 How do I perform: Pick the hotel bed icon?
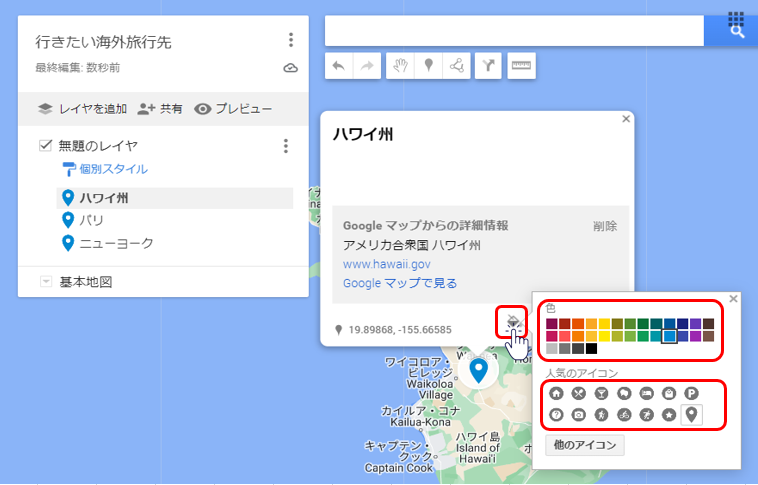(x=646, y=394)
